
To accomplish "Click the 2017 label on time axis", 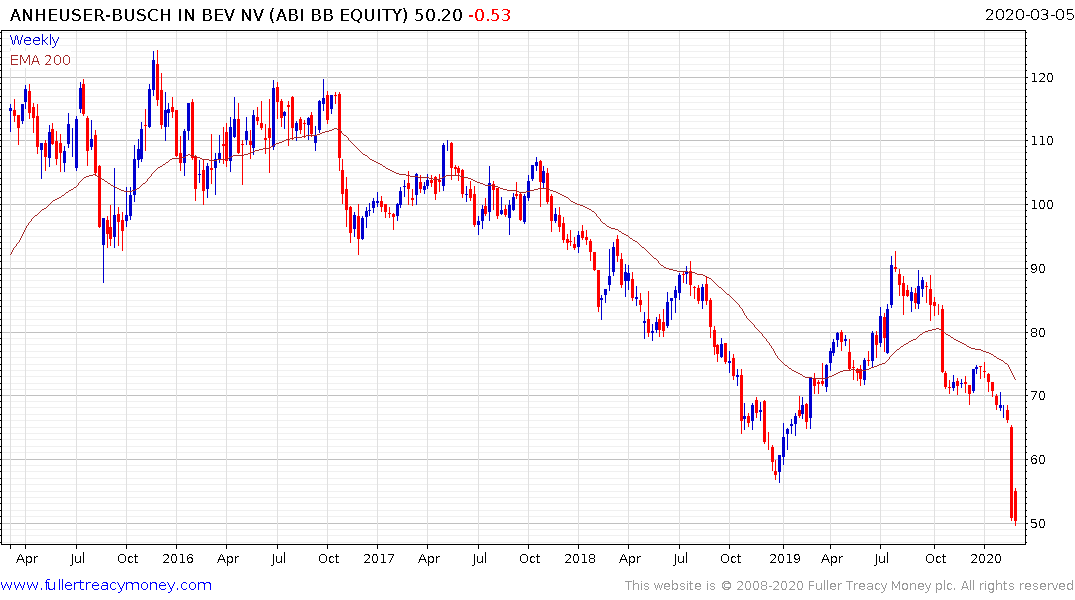I will 378,558.
